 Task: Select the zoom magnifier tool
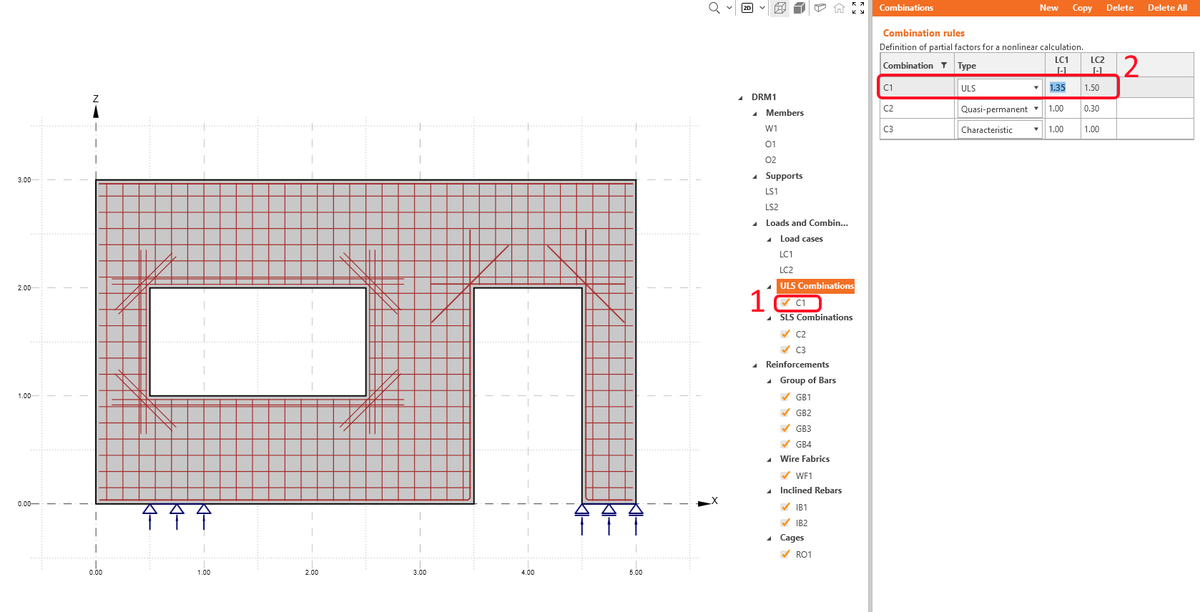[x=713, y=8]
